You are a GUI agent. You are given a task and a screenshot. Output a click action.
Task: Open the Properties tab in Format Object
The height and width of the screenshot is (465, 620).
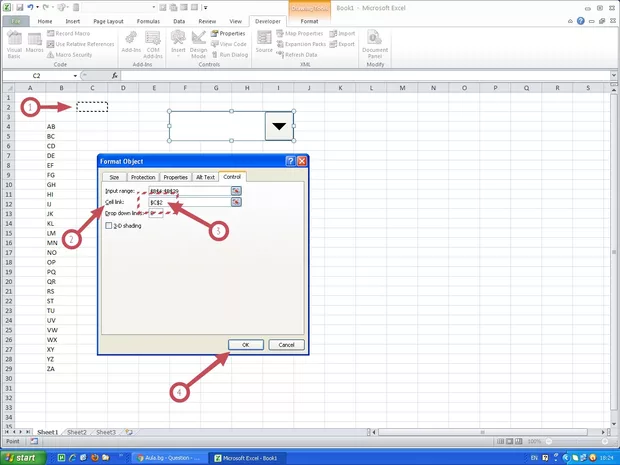[176, 177]
